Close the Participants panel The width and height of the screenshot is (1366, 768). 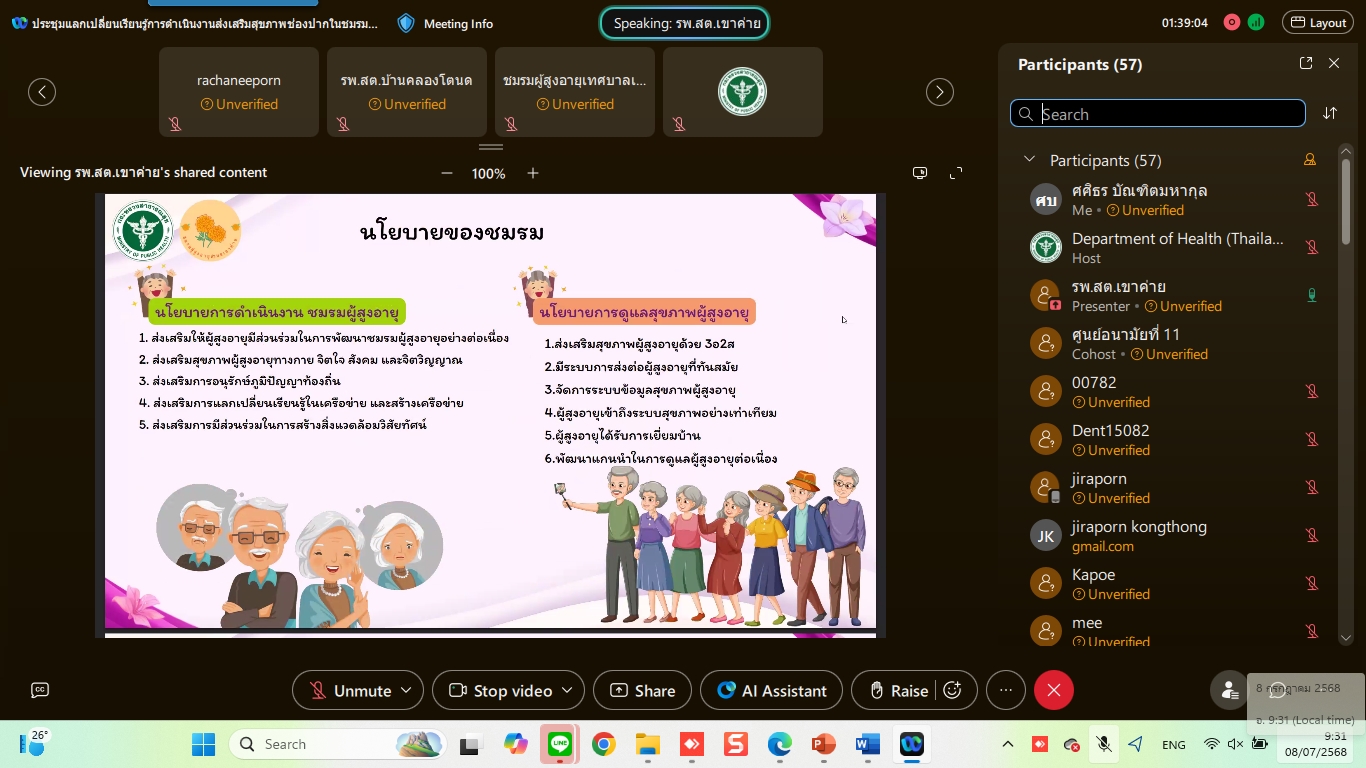click(1334, 63)
